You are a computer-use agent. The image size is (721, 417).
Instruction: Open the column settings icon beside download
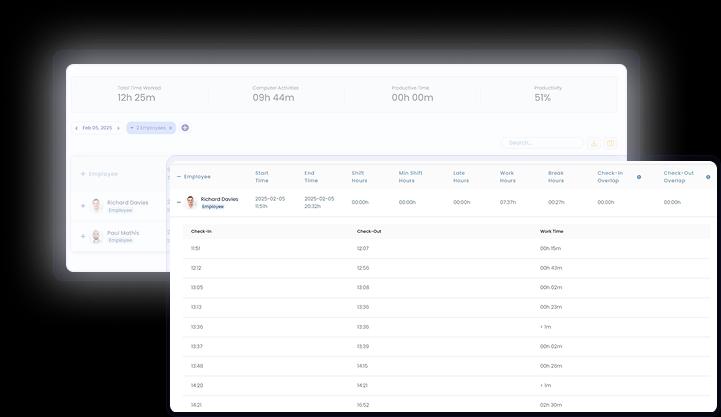point(610,143)
